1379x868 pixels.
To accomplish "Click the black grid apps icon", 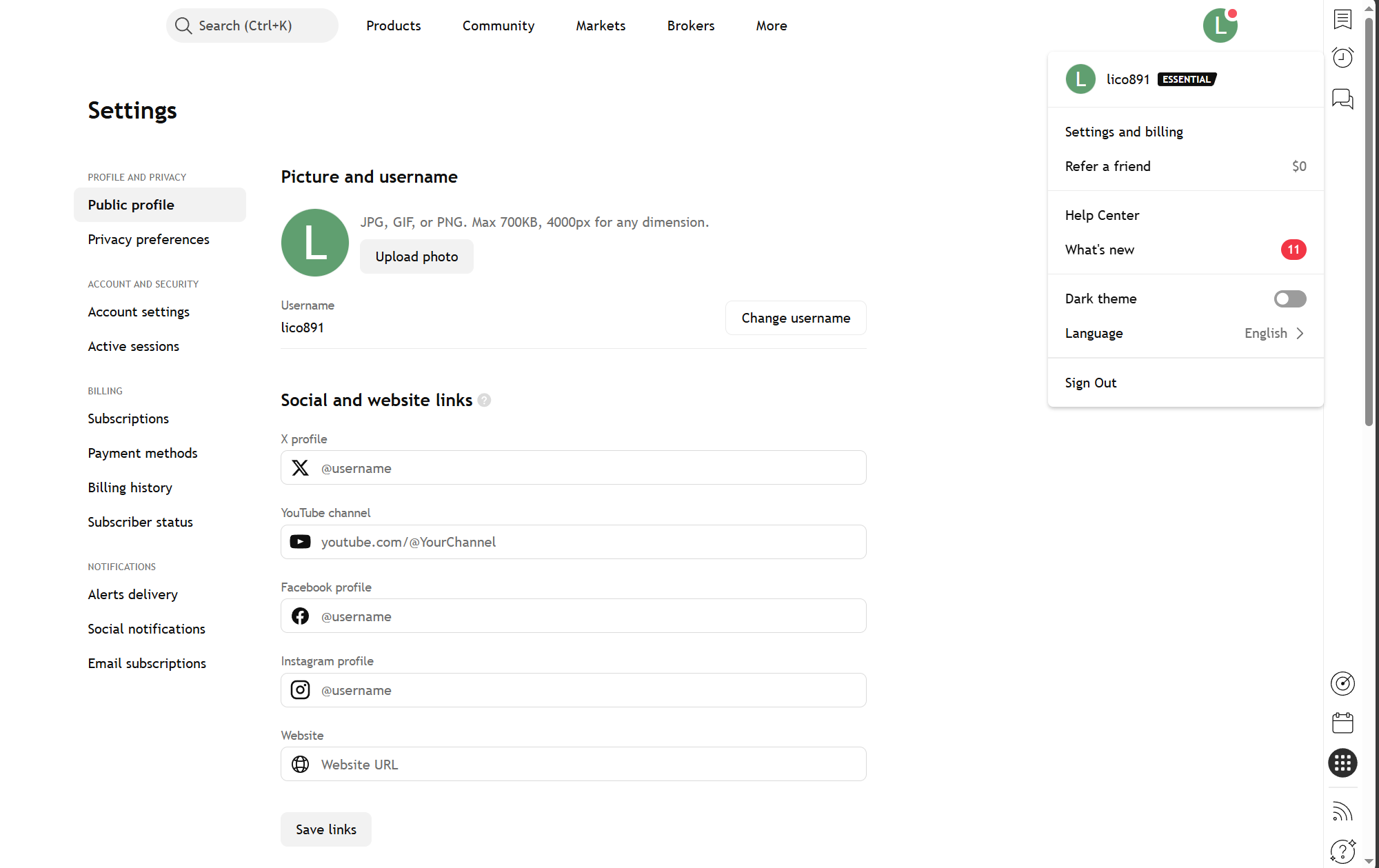I will (x=1342, y=763).
